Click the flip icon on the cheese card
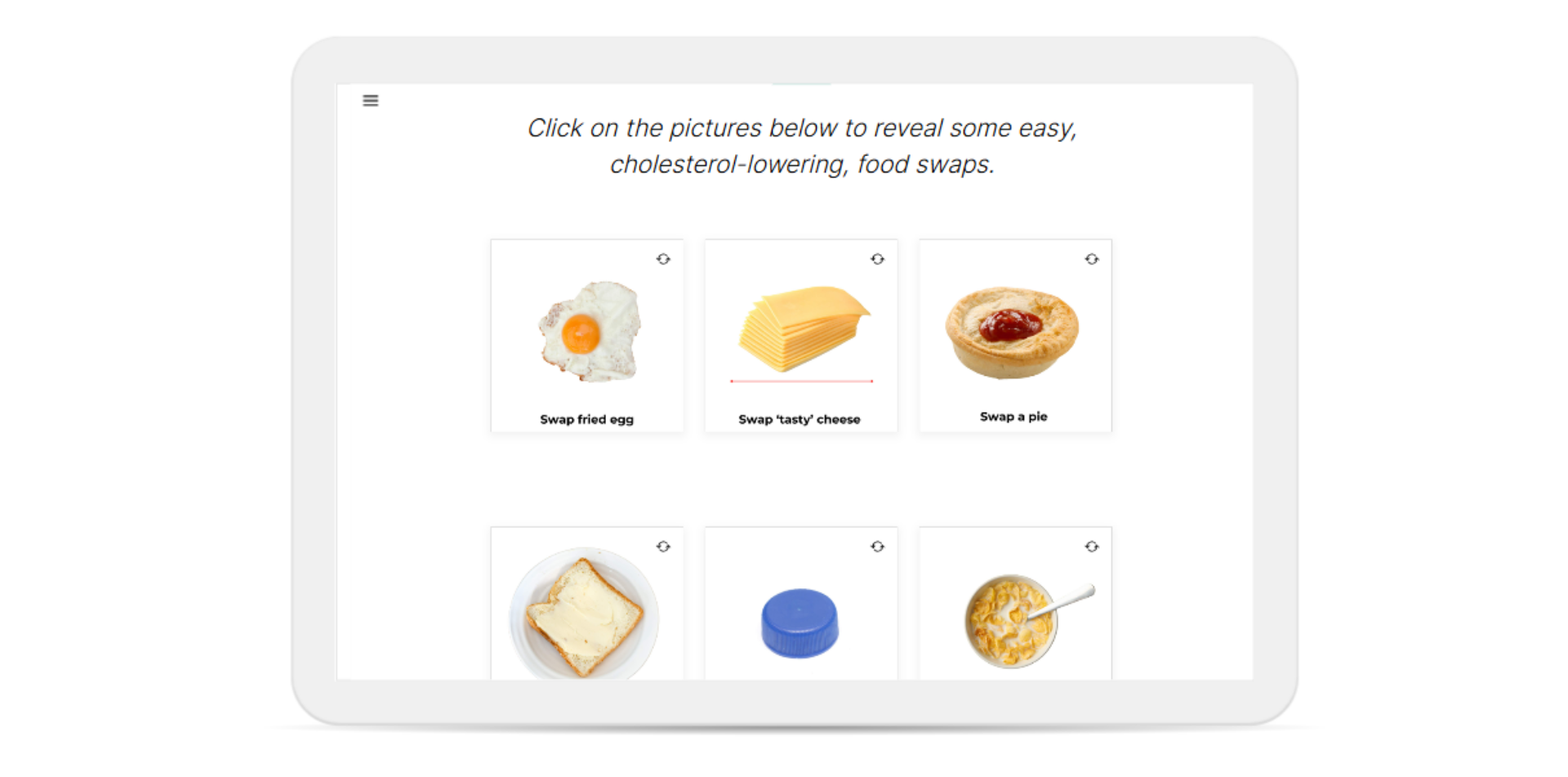Screen dimensions: 1568x777 (877, 259)
